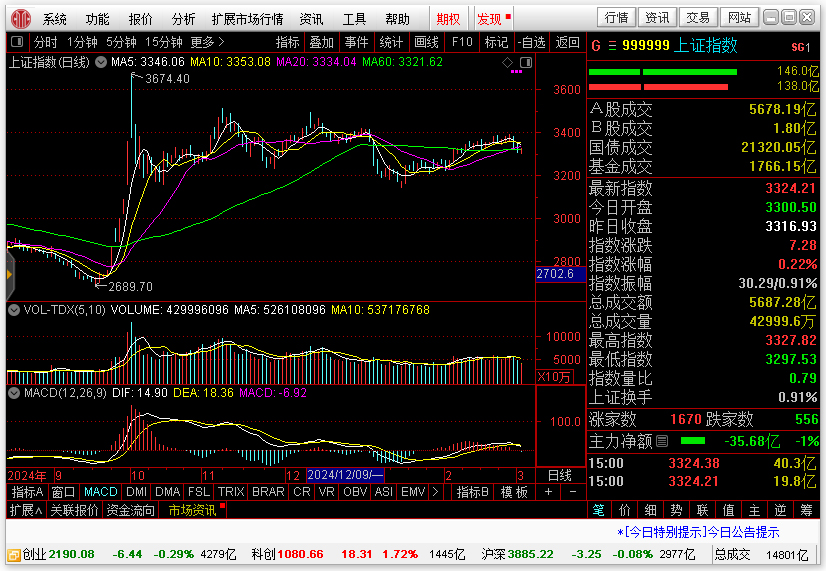Open the 资金流向 tab
This screenshot has width=826, height=571.
click(x=131, y=510)
